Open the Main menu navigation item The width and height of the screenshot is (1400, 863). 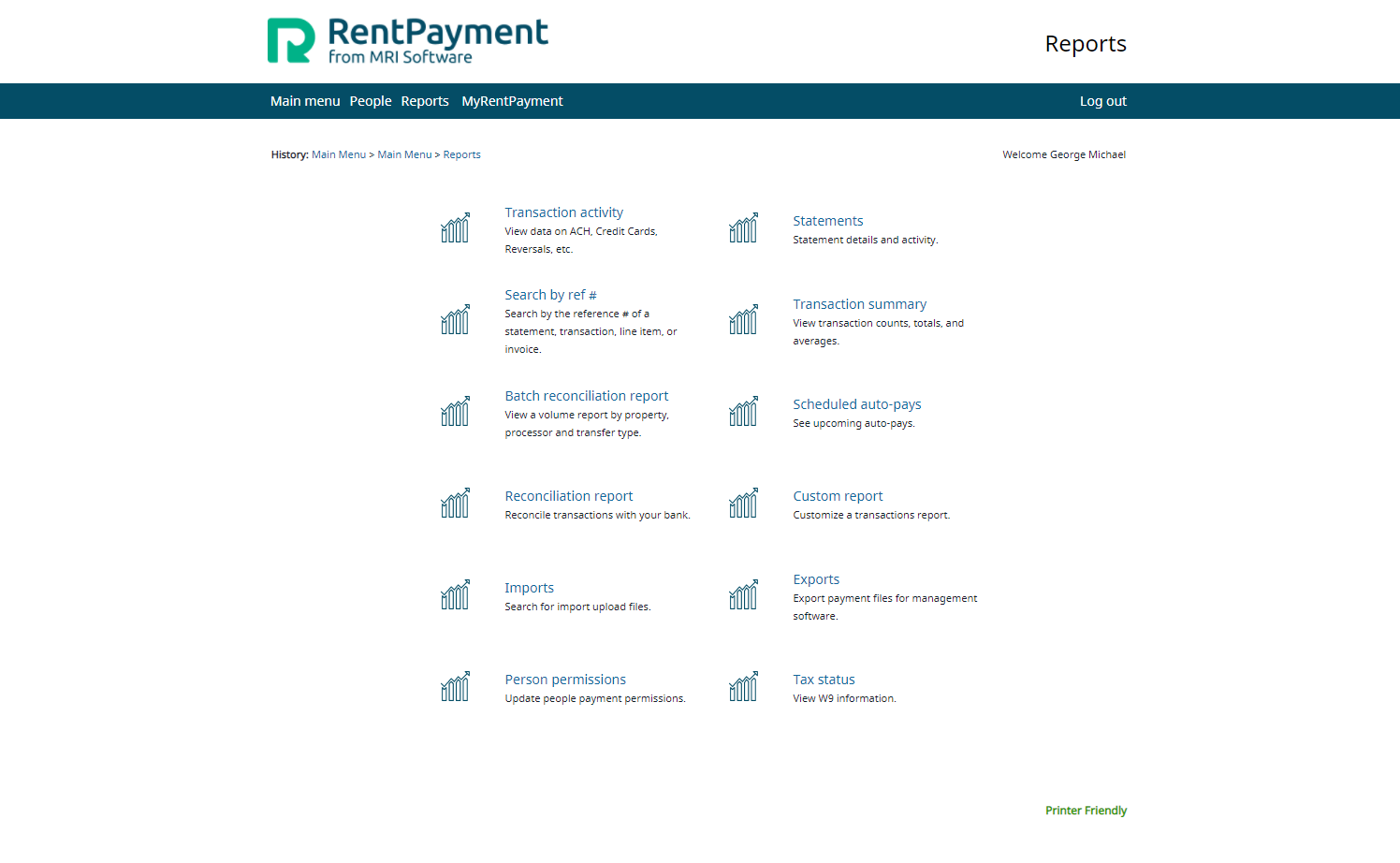pyautogui.click(x=305, y=100)
